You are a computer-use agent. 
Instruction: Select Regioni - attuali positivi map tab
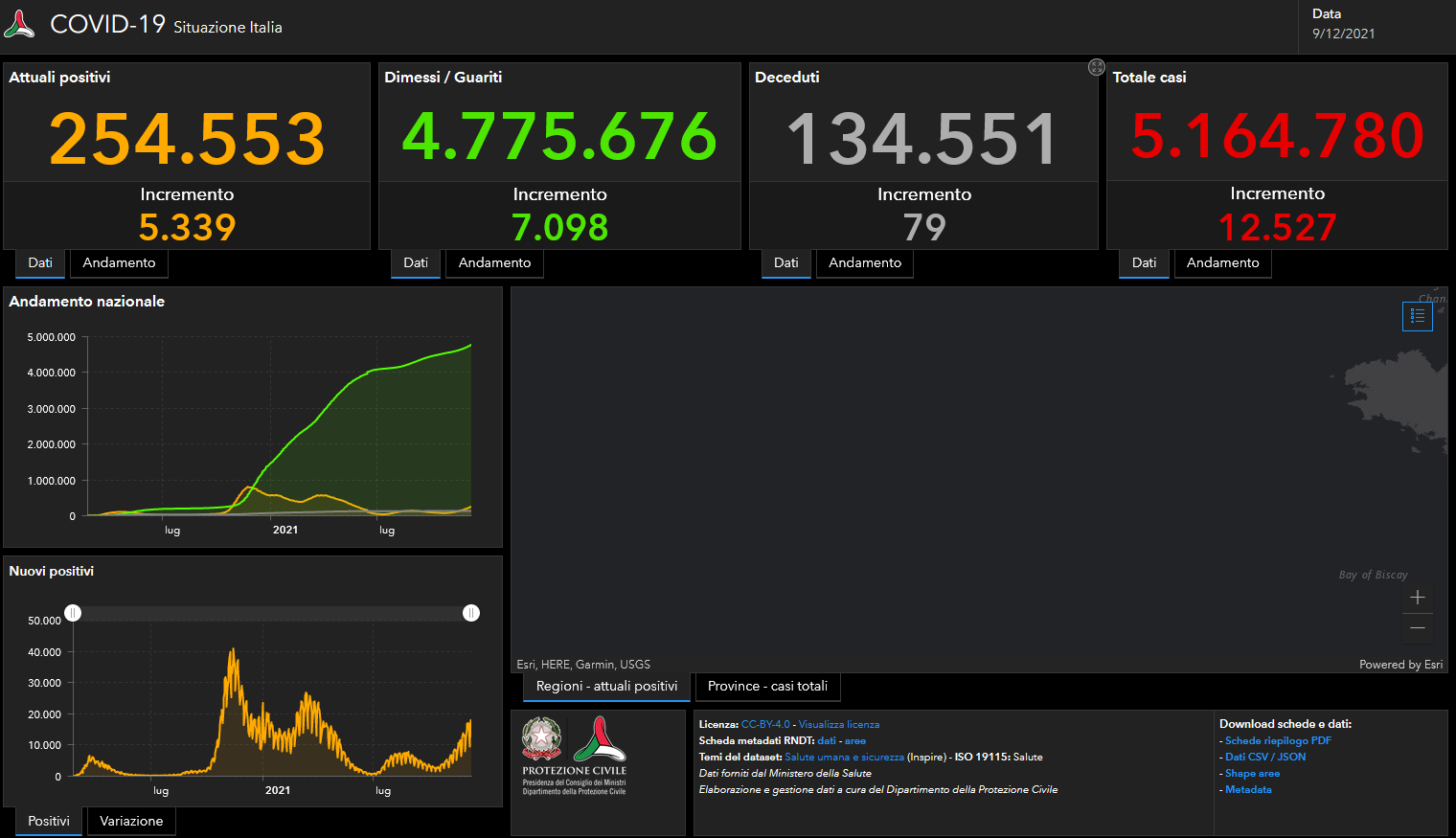pos(606,687)
